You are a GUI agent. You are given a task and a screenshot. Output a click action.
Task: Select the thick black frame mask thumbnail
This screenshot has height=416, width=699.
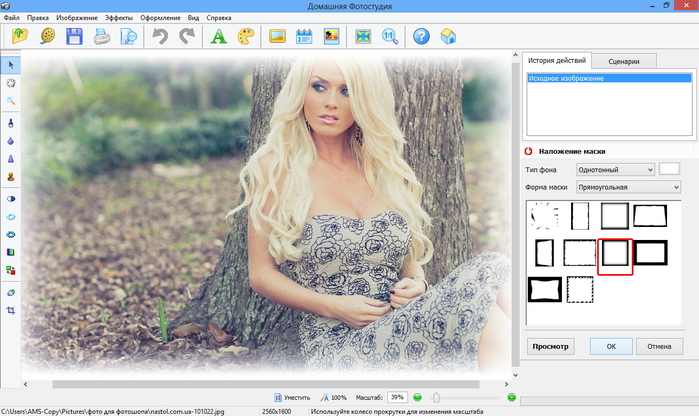click(x=652, y=252)
